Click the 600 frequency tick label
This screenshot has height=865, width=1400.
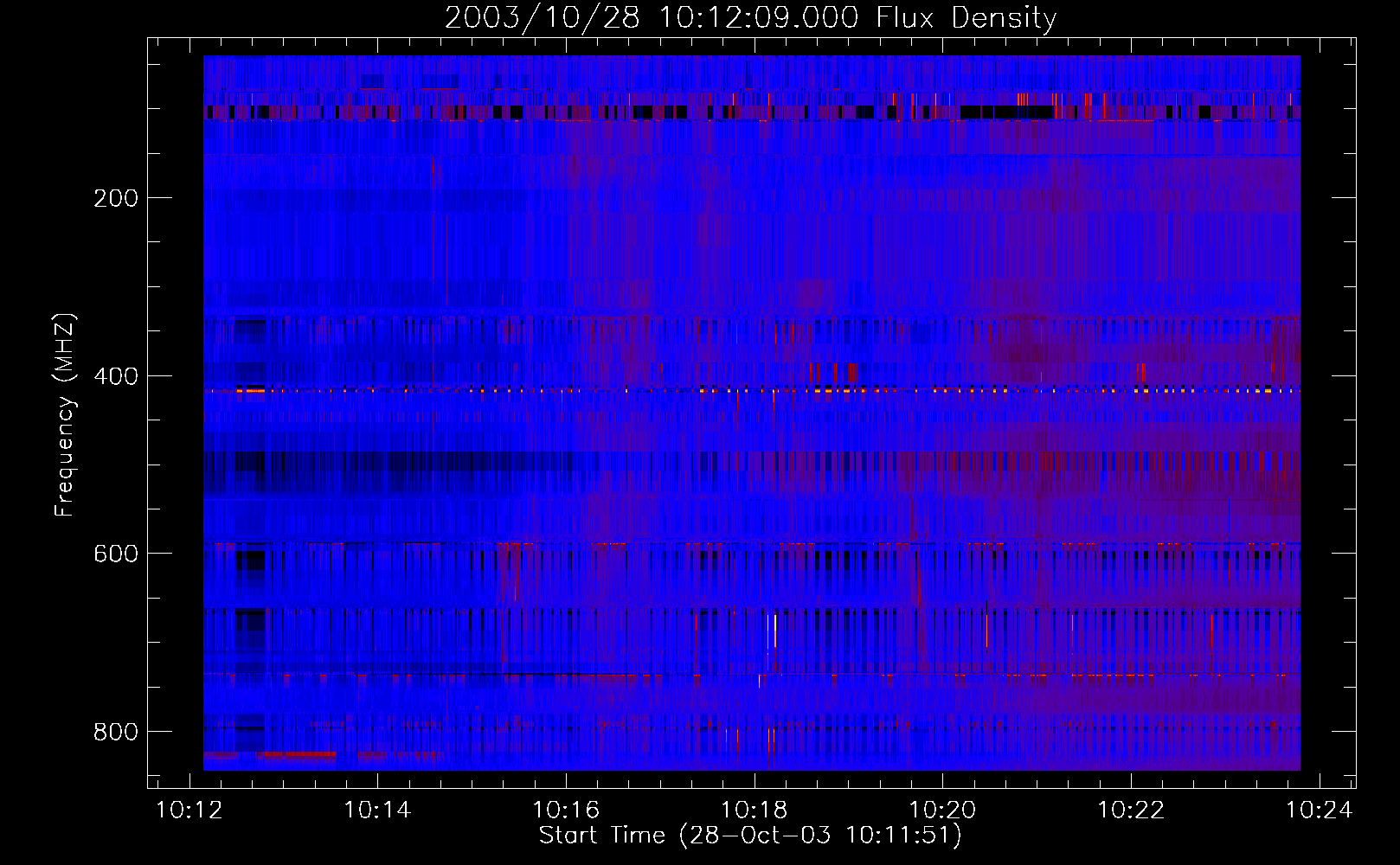[116, 554]
